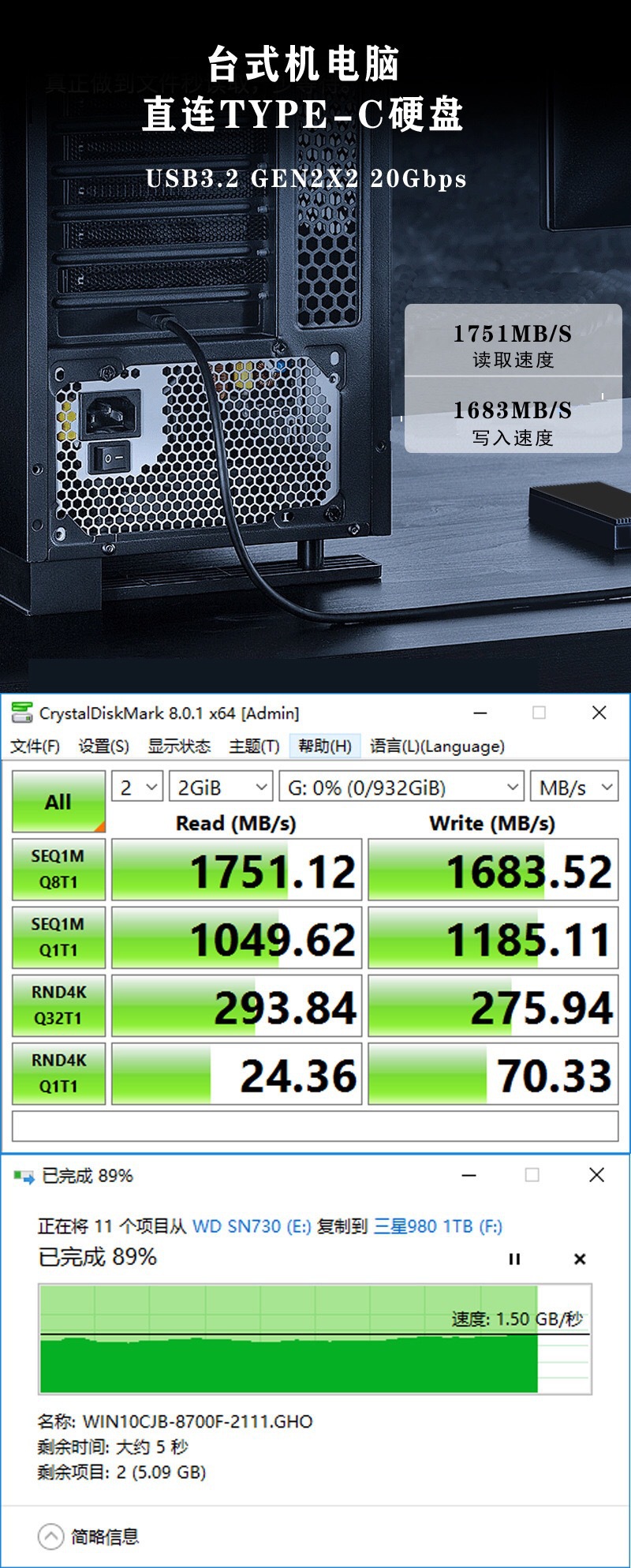Run all benchmarks with All button
Screen dimensions: 631x1568
(59, 802)
